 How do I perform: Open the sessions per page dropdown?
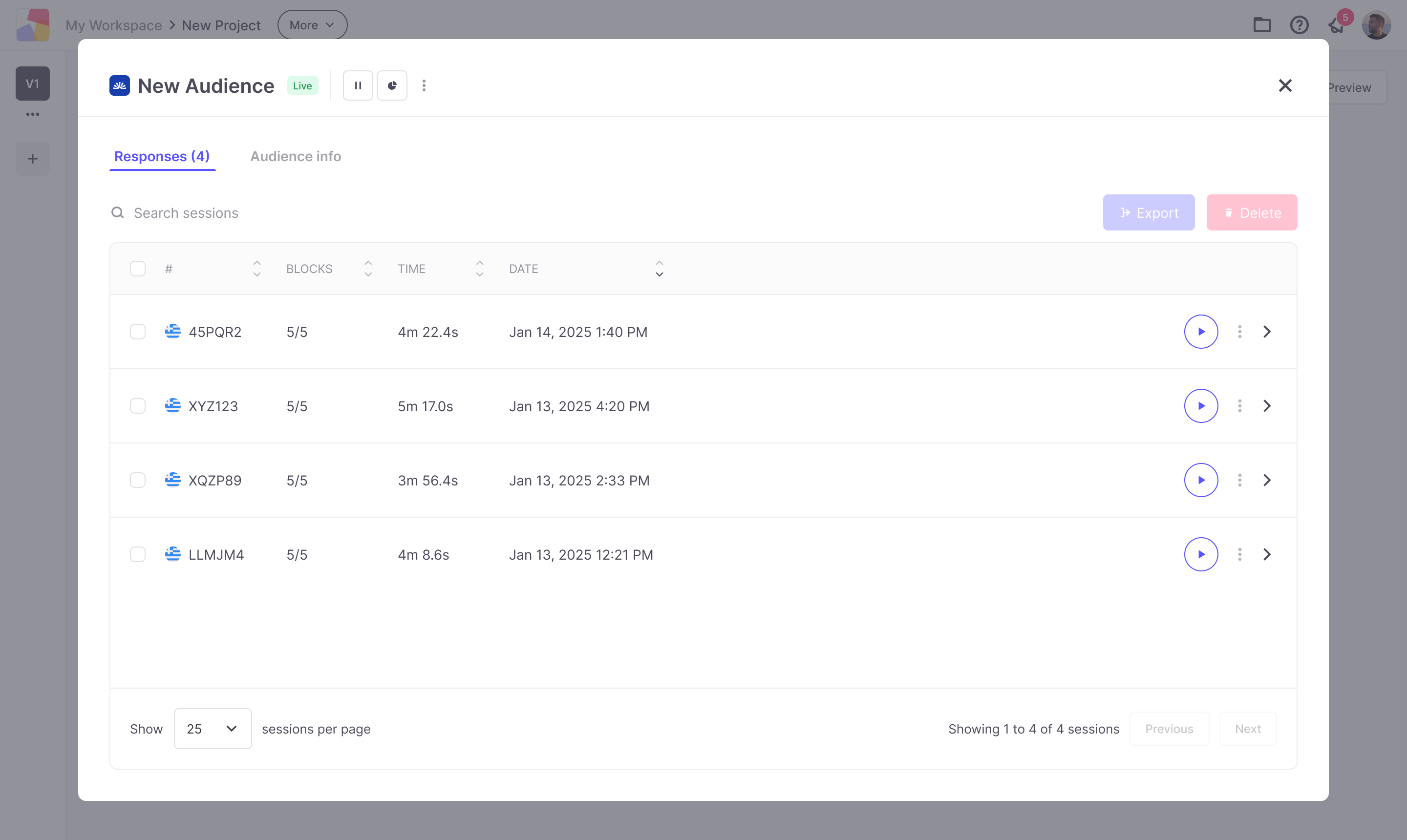[x=213, y=729]
